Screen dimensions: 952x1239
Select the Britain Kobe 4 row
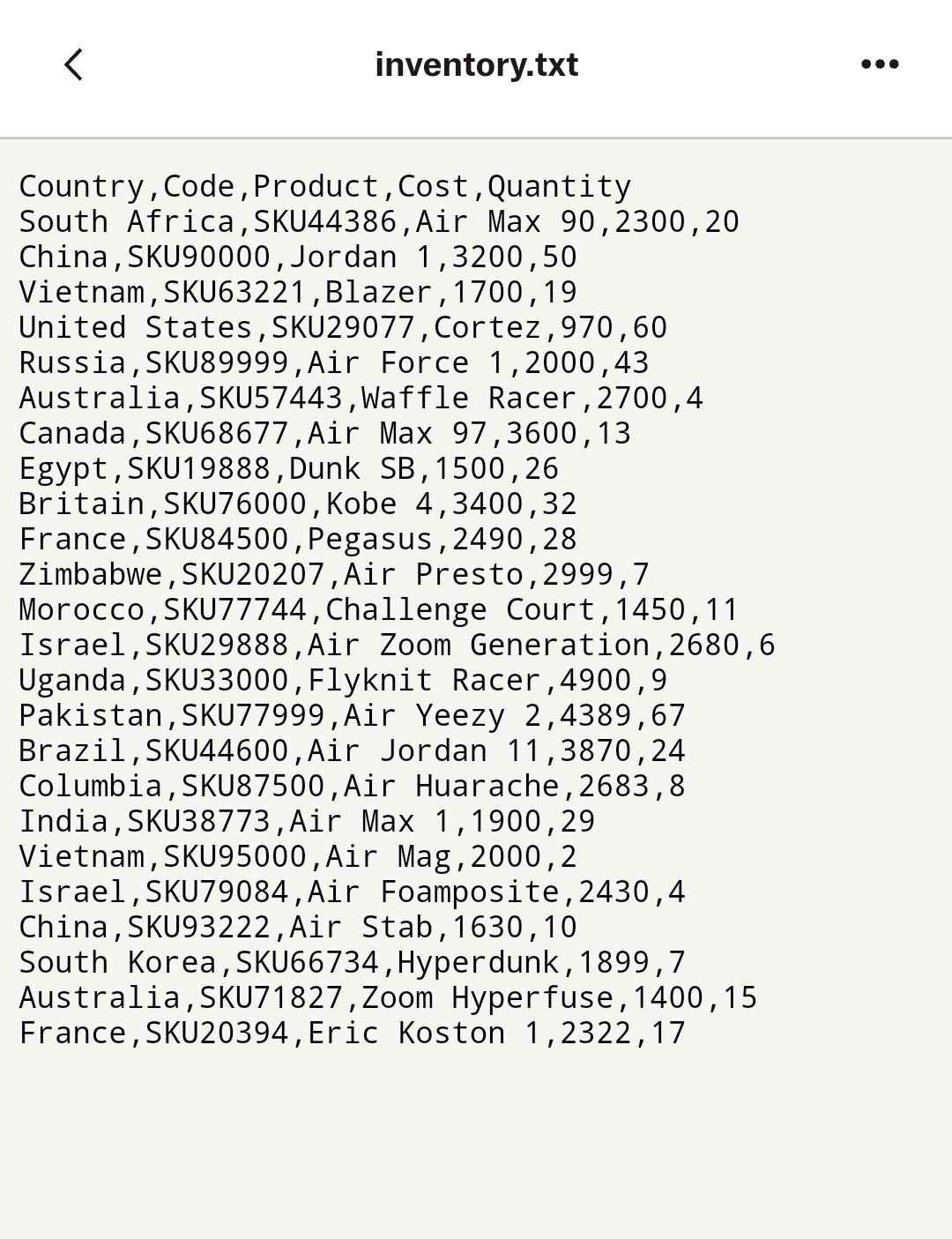click(298, 503)
